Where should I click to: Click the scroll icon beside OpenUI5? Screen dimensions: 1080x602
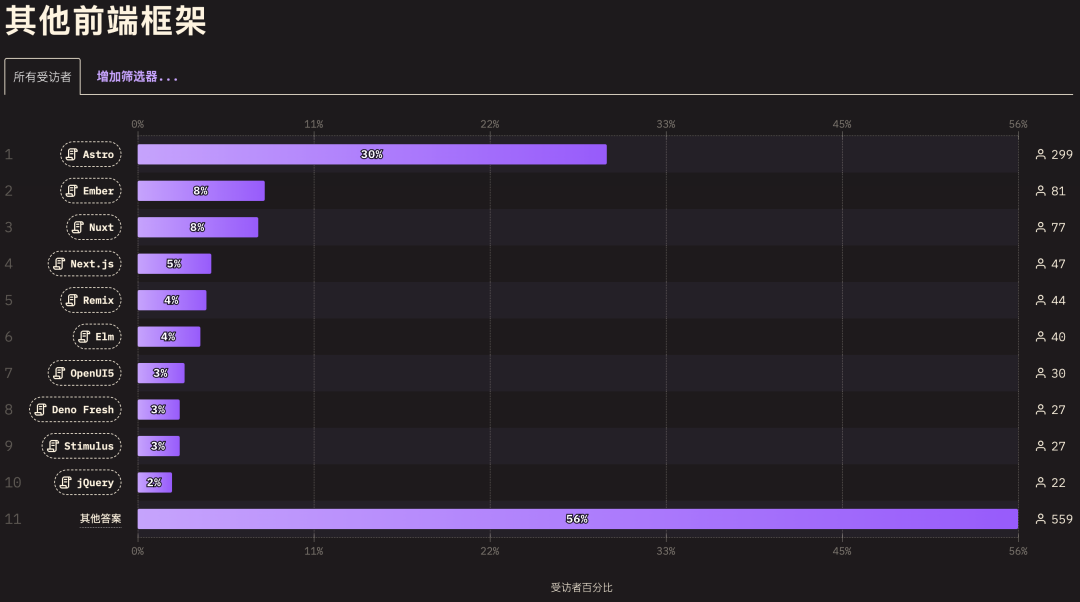point(59,373)
